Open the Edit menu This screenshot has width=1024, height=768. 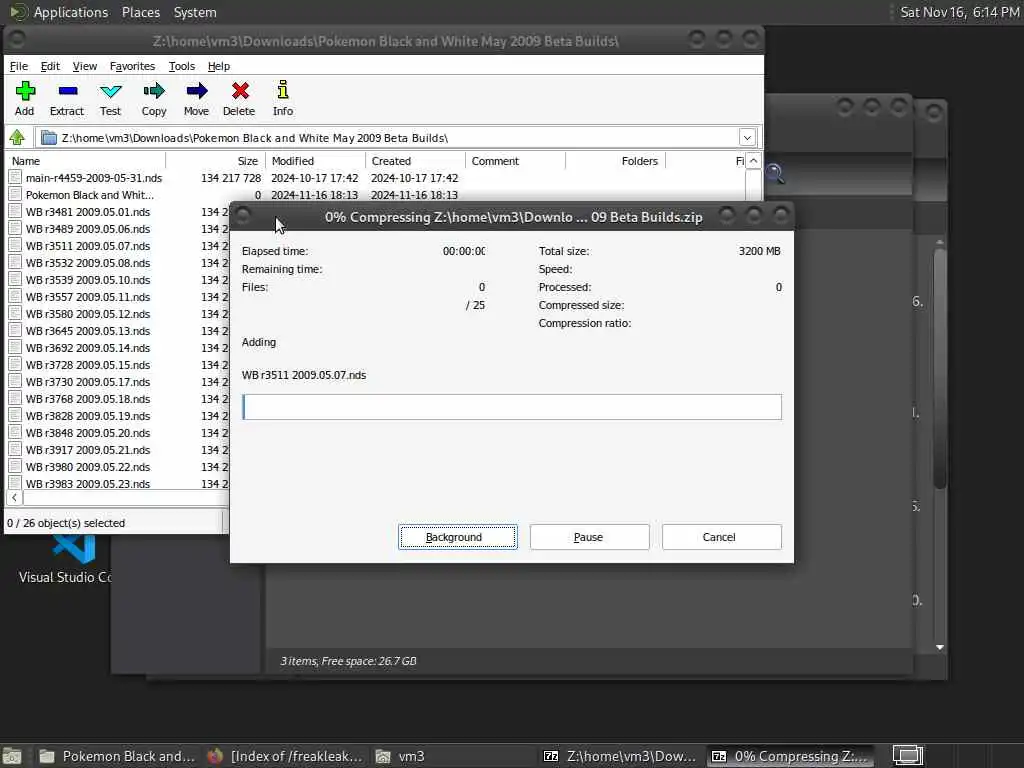click(x=50, y=66)
